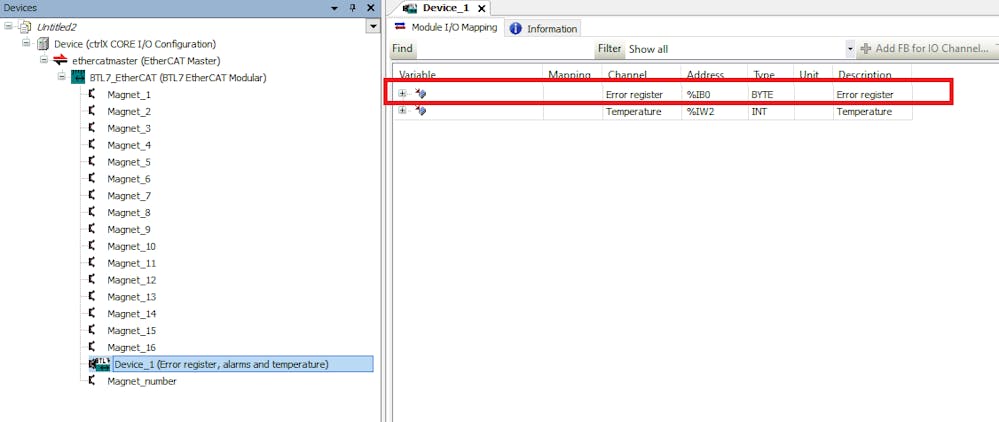Click the ctrlX CORE Device icon
This screenshot has height=422, width=999.
coord(43,44)
